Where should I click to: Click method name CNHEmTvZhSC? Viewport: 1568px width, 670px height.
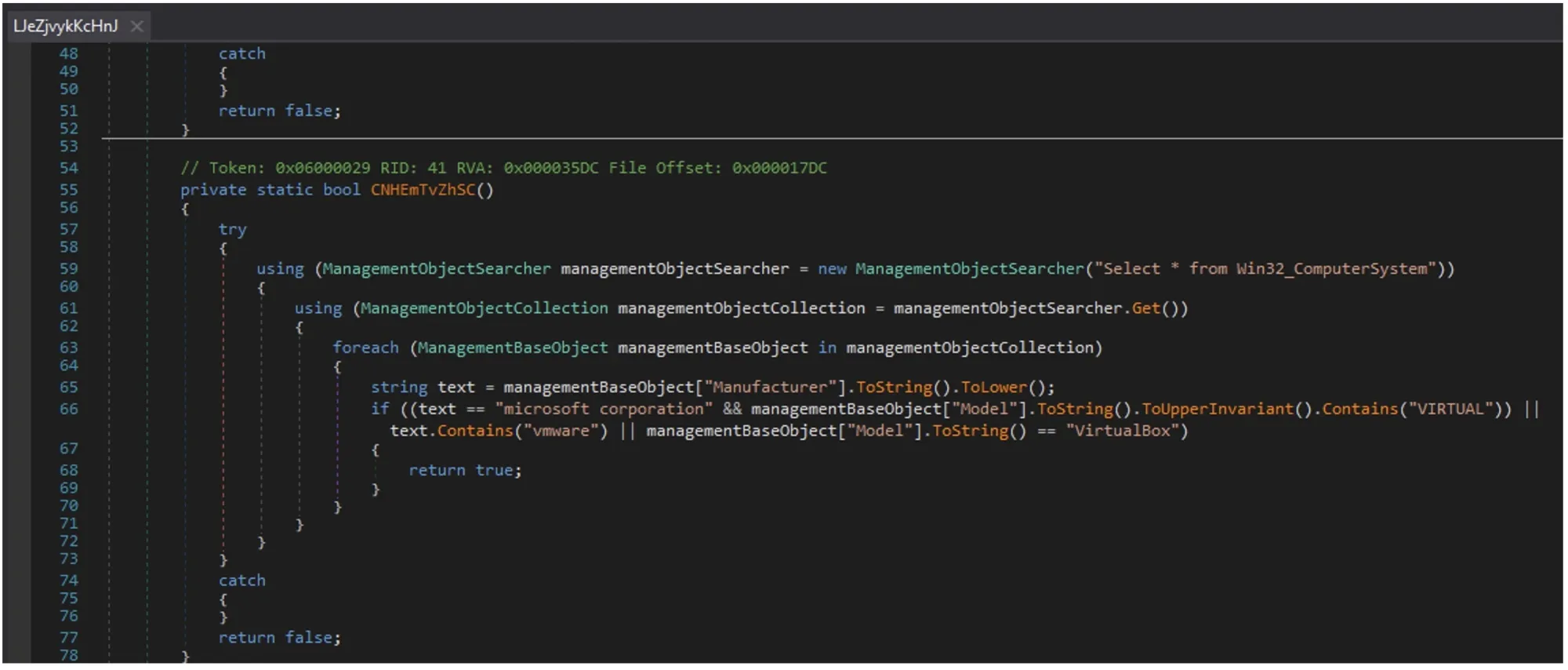coord(423,190)
